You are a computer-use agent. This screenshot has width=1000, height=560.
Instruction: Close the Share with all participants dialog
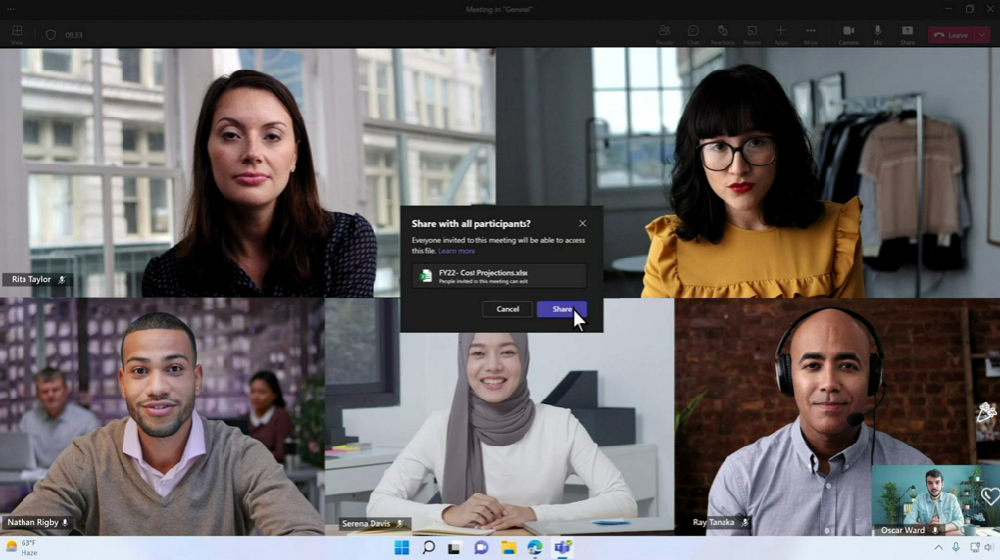(x=582, y=223)
